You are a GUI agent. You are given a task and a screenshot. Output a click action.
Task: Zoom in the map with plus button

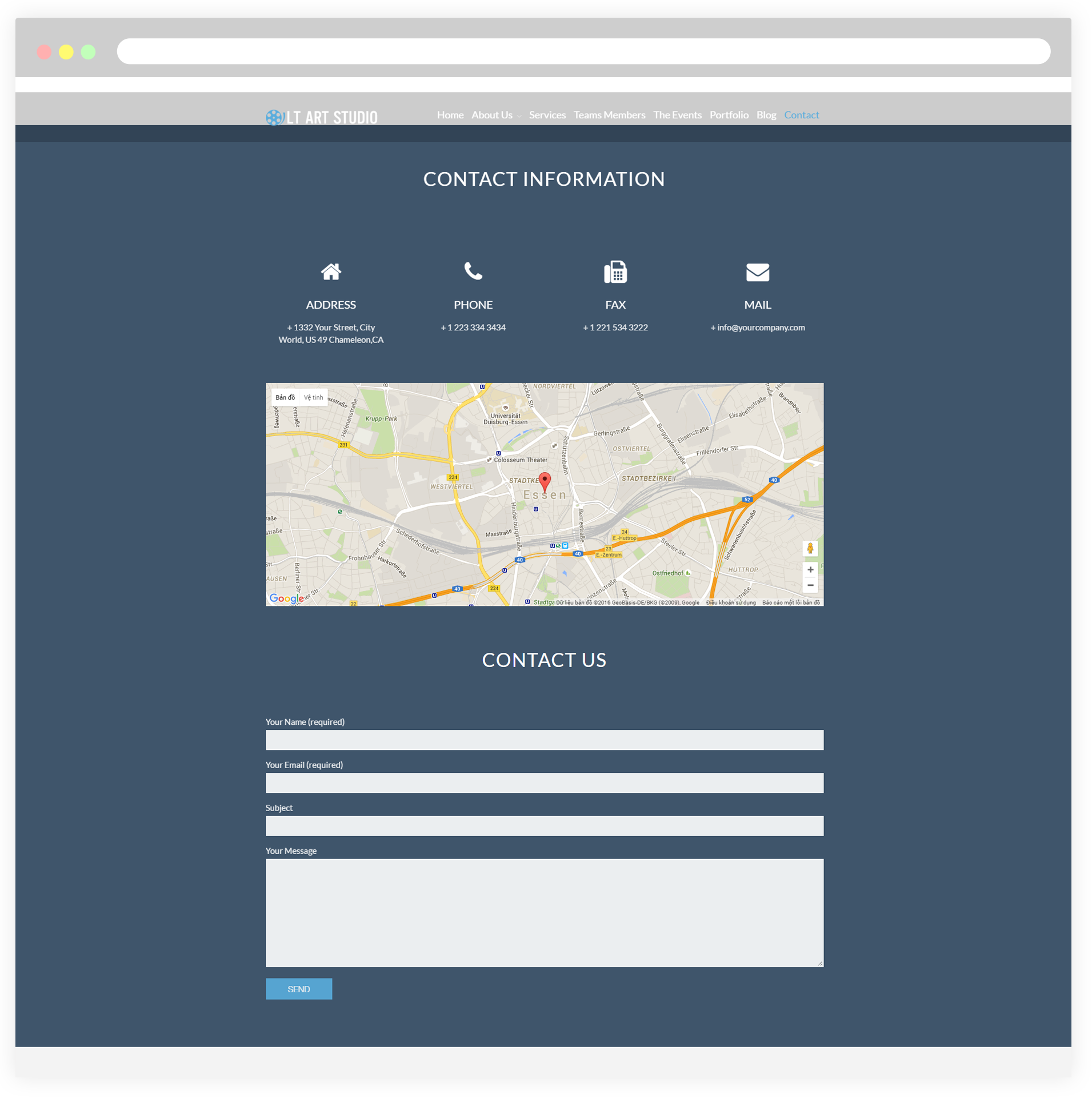tap(810, 570)
